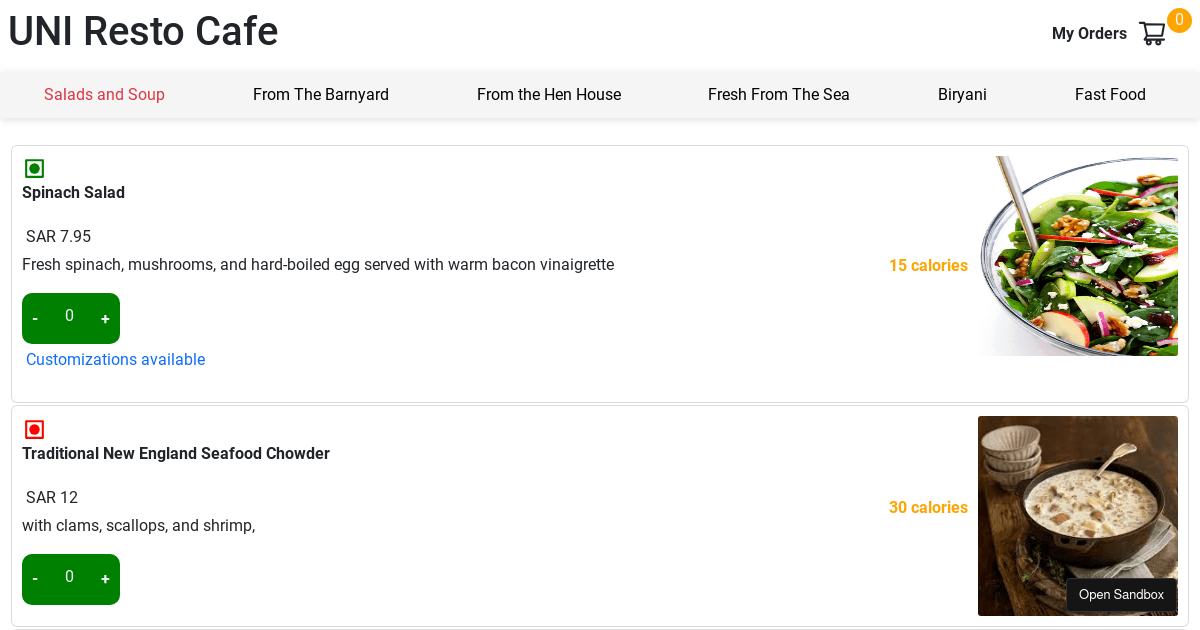1200x630 pixels.
Task: Select the Fast Food menu tab
Action: pos(1110,94)
